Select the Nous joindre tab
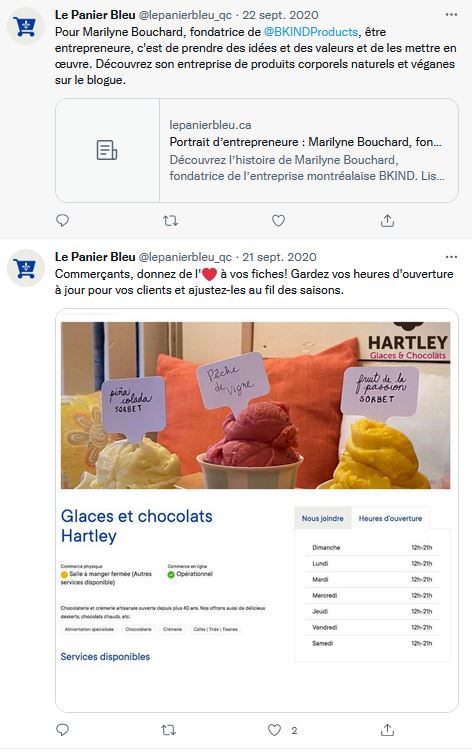Image resolution: width=472 pixels, height=754 pixels. tap(323, 518)
